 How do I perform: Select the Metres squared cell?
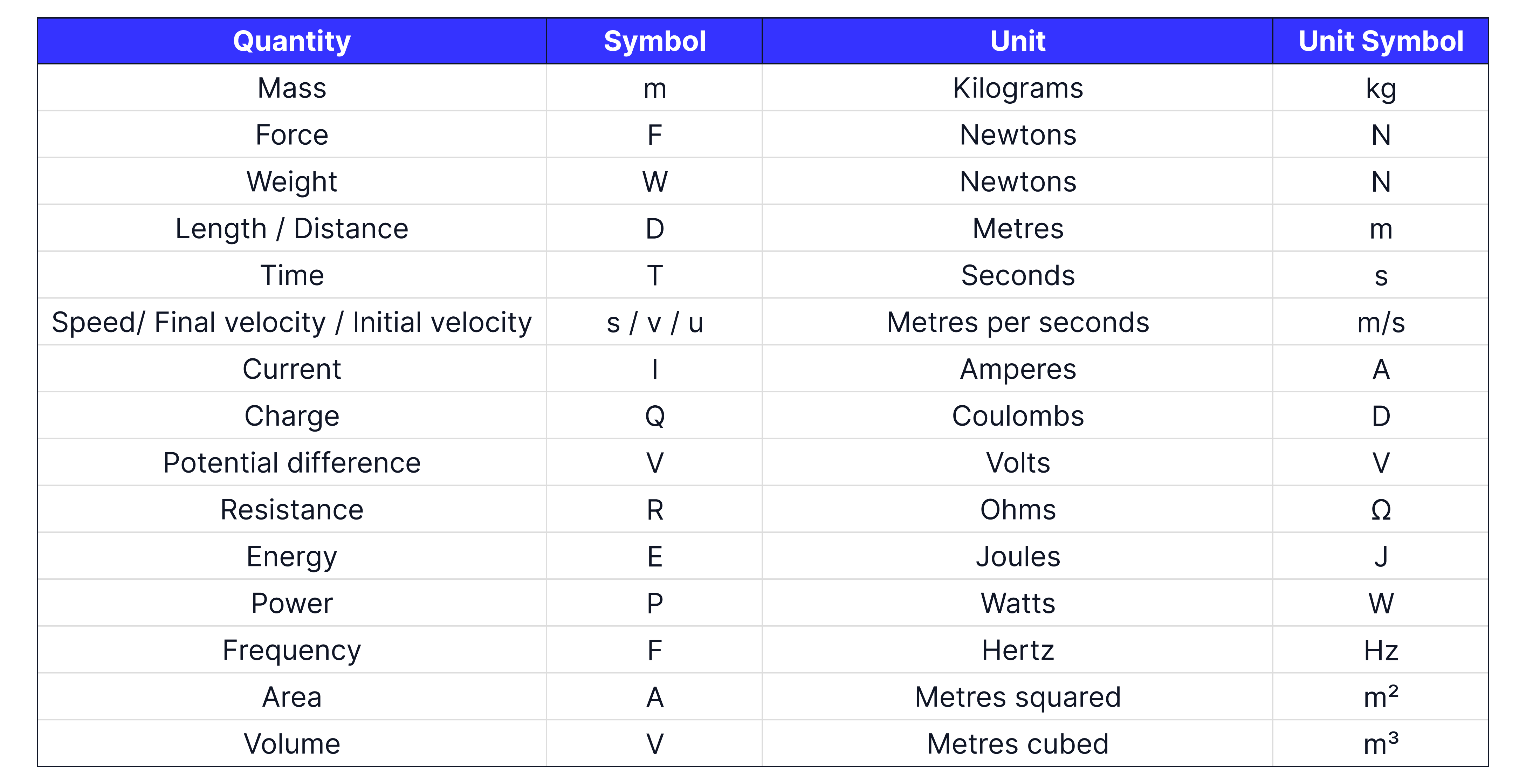(1018, 697)
